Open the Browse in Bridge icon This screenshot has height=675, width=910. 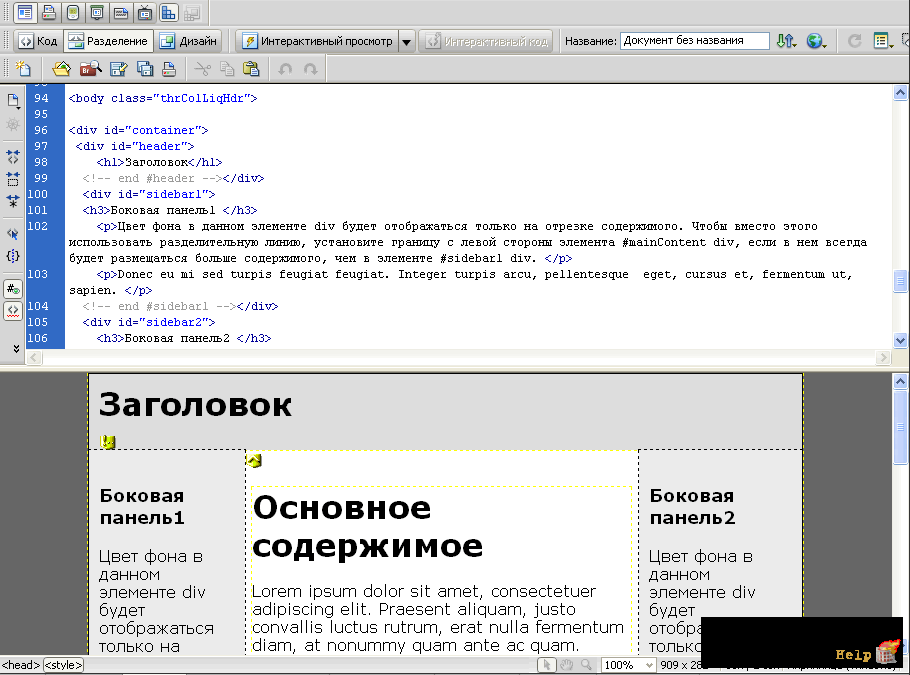point(90,69)
